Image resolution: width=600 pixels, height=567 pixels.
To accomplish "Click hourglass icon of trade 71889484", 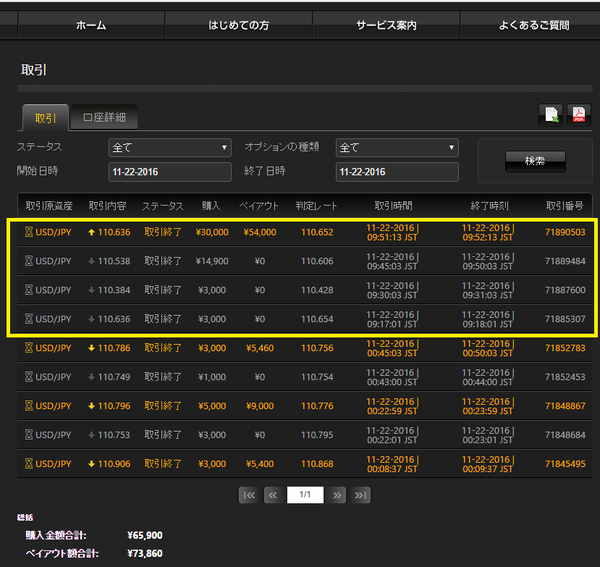I will pos(29,261).
